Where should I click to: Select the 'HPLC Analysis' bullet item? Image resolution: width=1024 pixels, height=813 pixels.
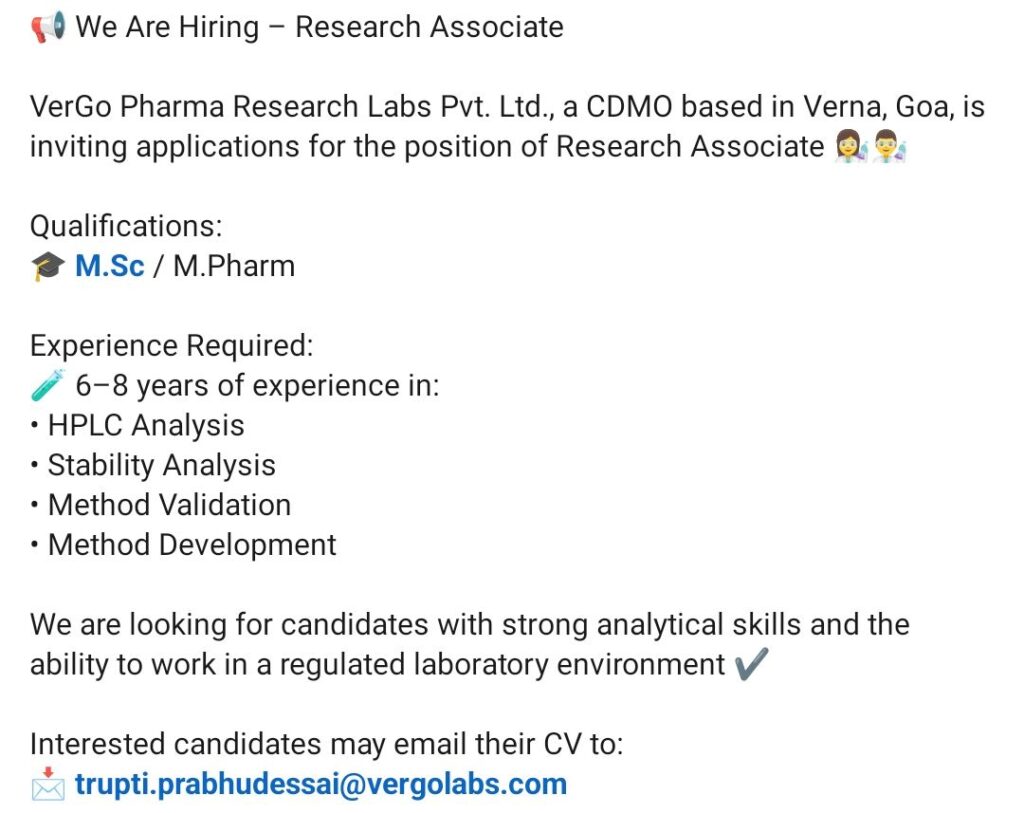[x=146, y=425]
